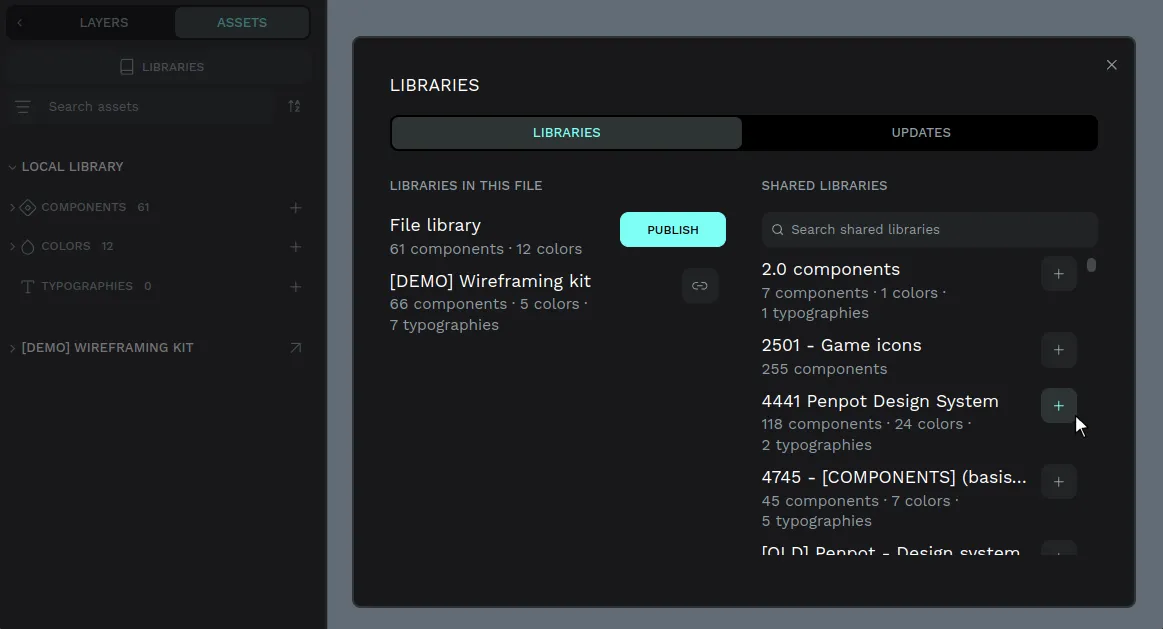Viewport: 1163px width, 629px height.
Task: Click the assets sort order icon
Action: tap(294, 106)
